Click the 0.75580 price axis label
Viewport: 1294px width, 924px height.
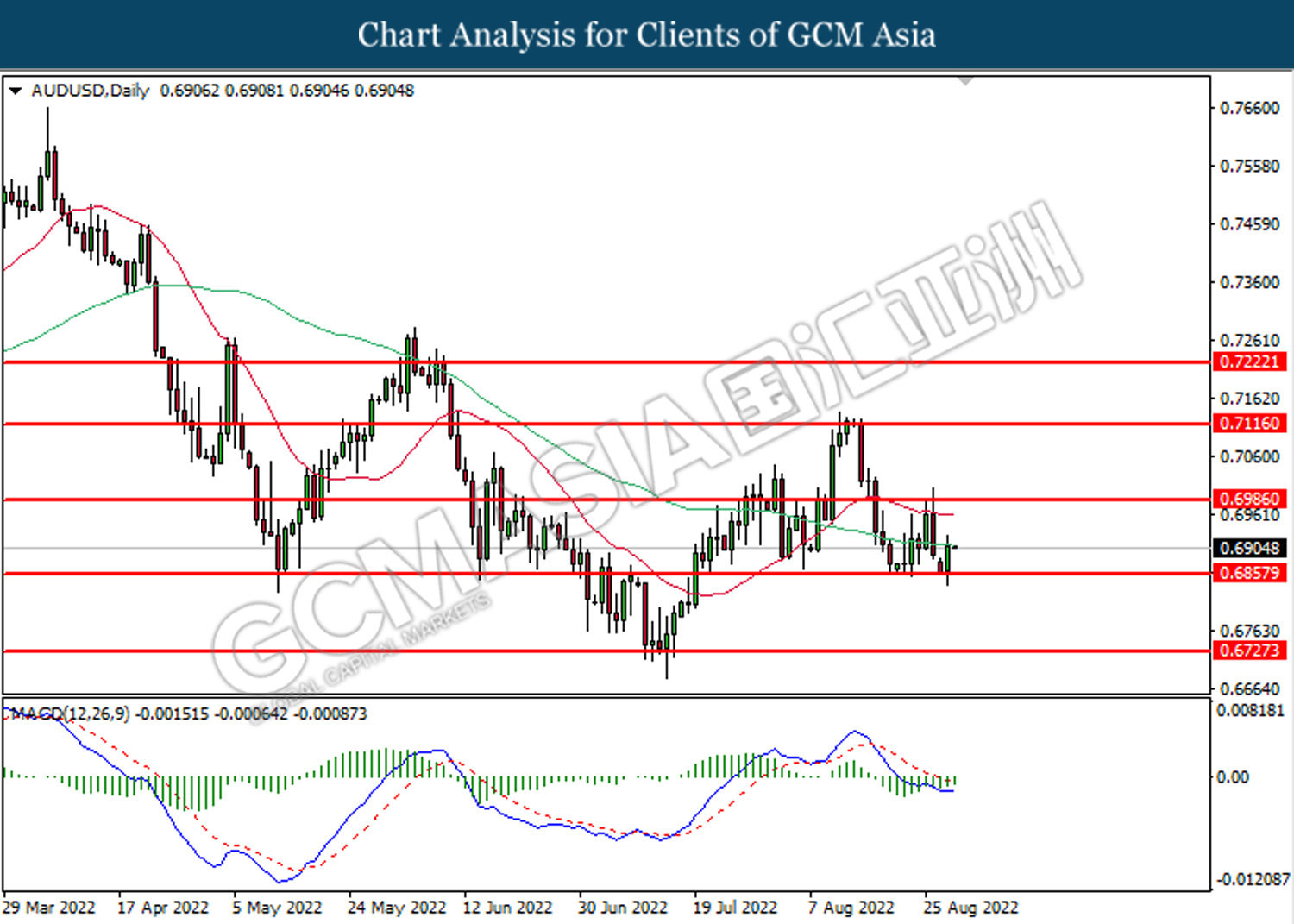[x=1249, y=166]
